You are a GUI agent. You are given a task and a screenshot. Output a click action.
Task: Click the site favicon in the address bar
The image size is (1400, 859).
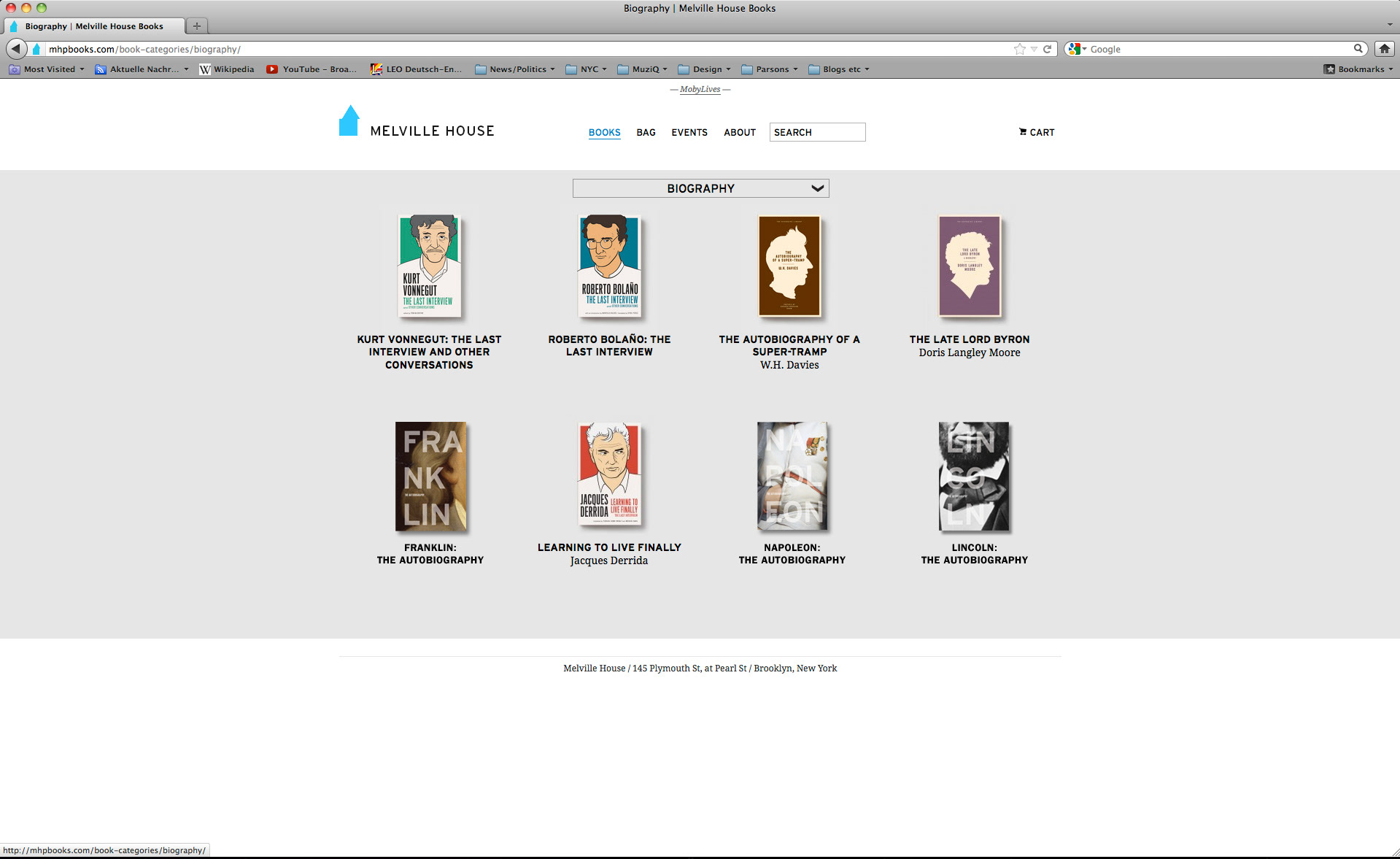point(36,49)
